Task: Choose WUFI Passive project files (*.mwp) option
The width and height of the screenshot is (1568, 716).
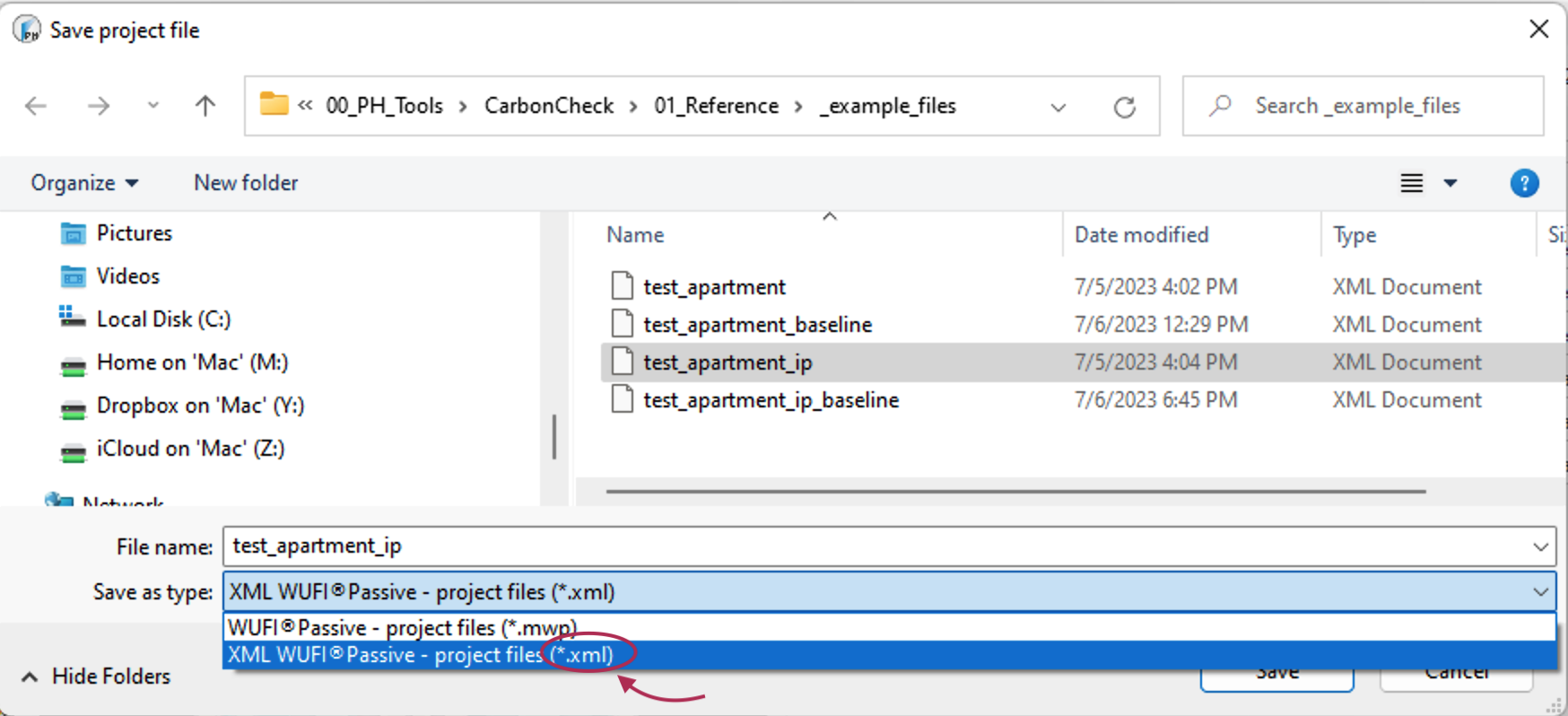Action: (x=889, y=628)
